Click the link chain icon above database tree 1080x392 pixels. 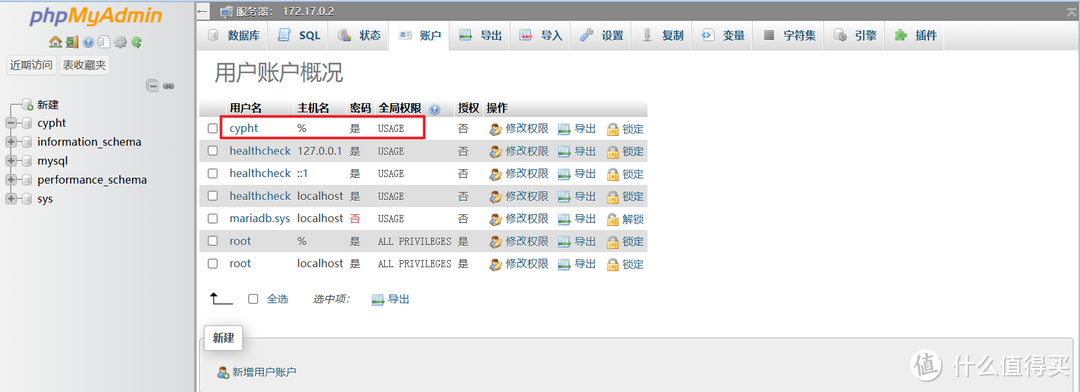coord(168,86)
